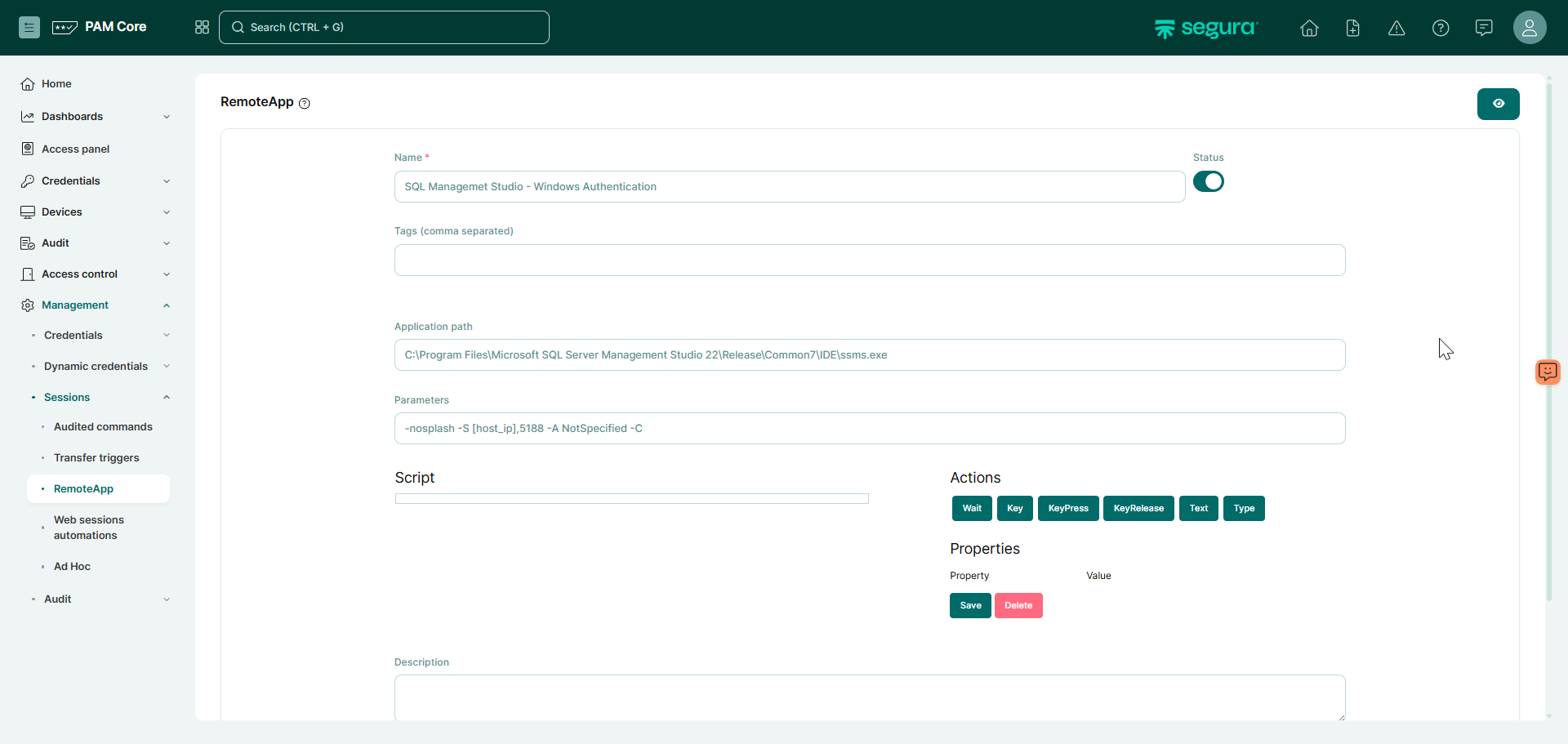Open the user profile avatar
Image resolution: width=1568 pixels, height=744 pixels.
pyautogui.click(x=1529, y=28)
